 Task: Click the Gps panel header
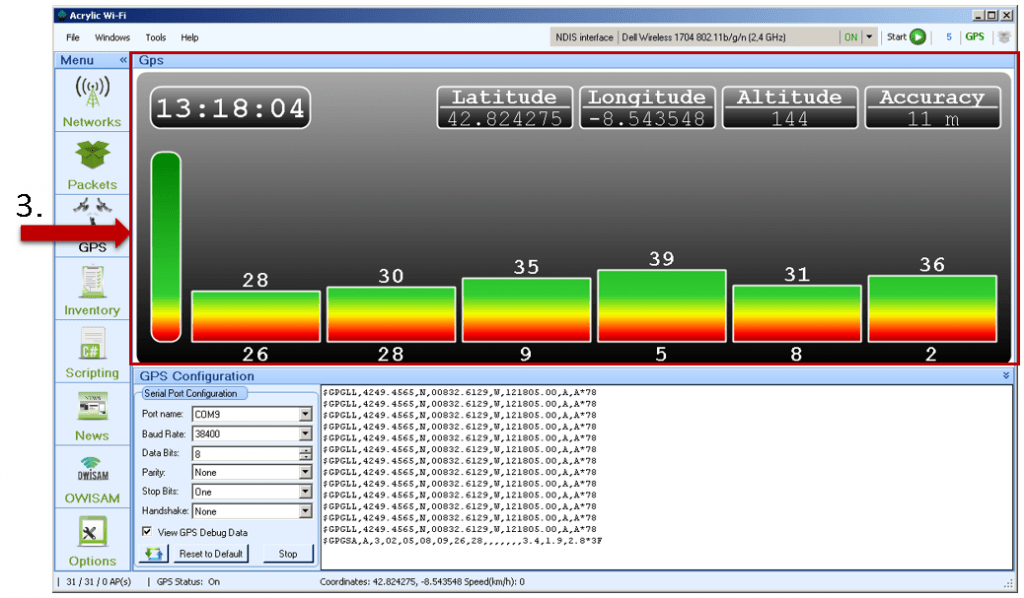click(x=573, y=60)
